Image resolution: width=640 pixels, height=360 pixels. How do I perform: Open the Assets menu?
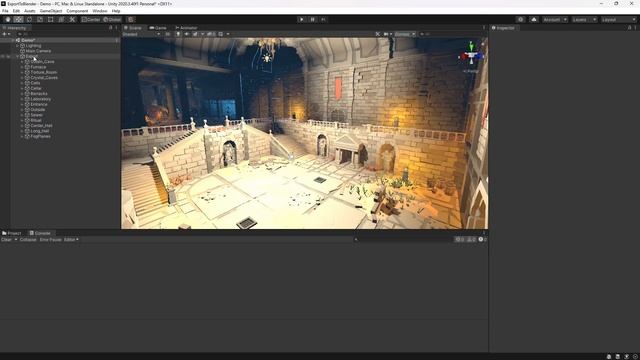(x=30, y=11)
